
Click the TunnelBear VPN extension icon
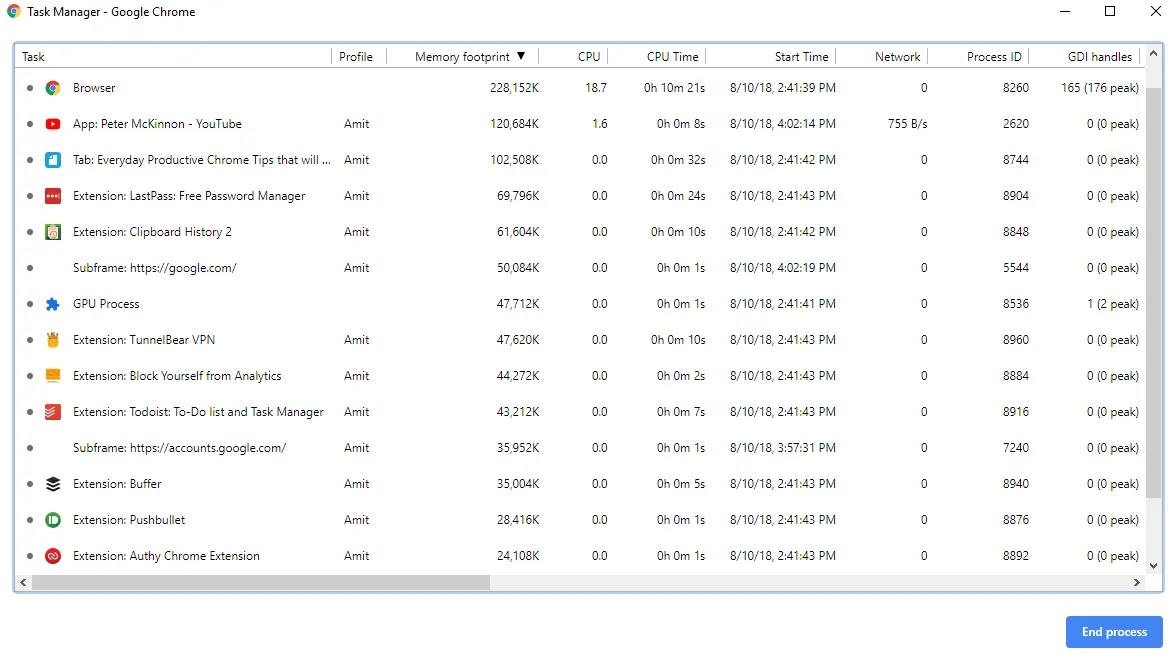click(x=52, y=340)
